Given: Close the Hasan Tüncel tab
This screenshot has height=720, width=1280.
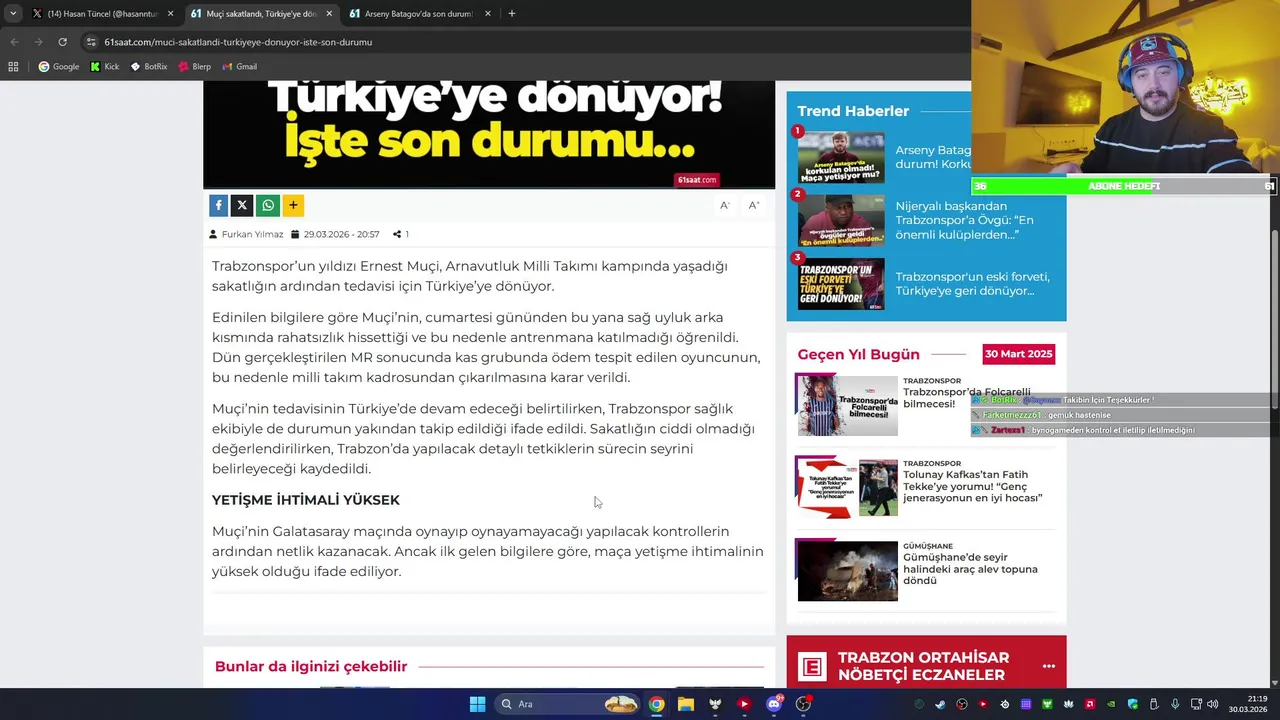Looking at the screenshot, I should pos(170,14).
